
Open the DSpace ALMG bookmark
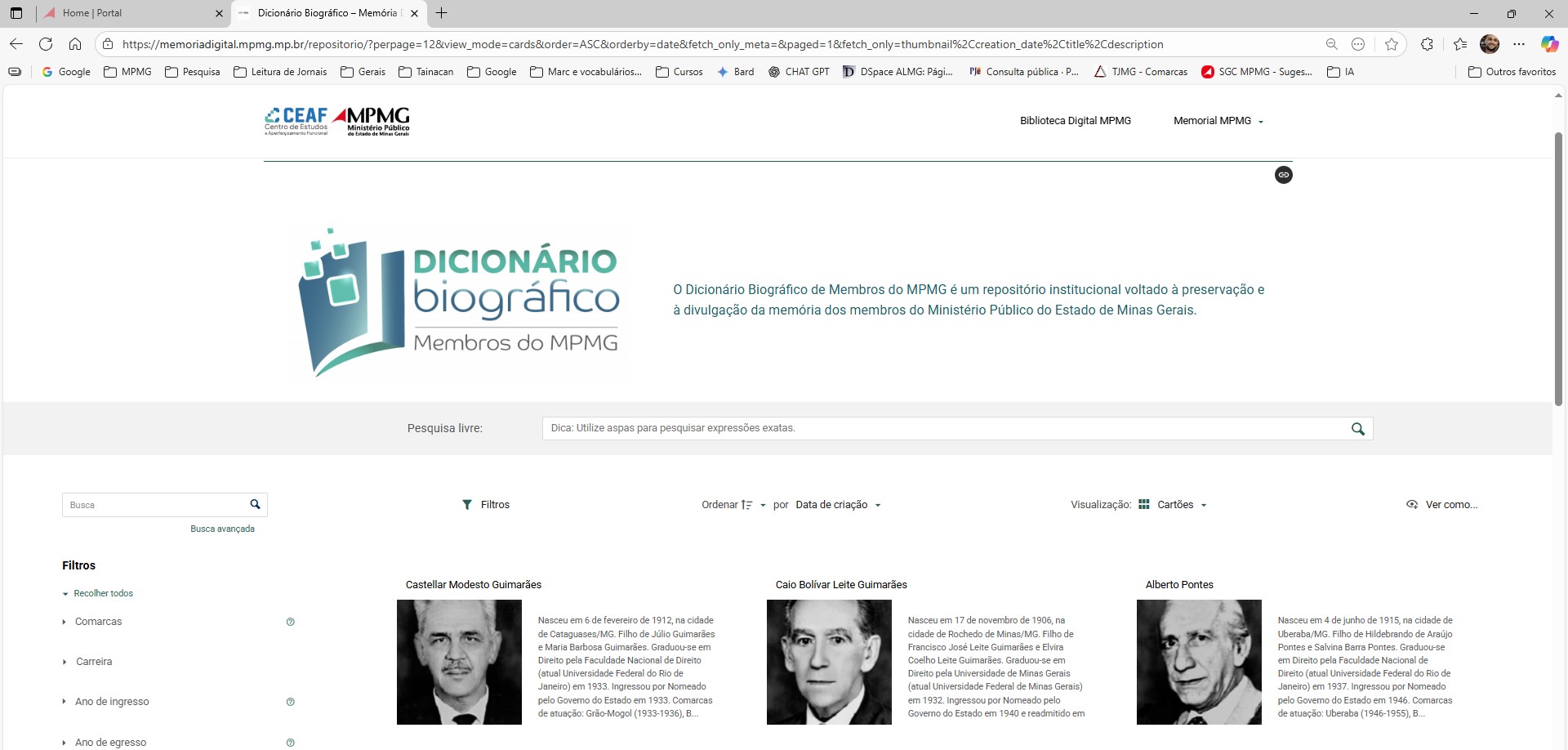[x=898, y=72]
